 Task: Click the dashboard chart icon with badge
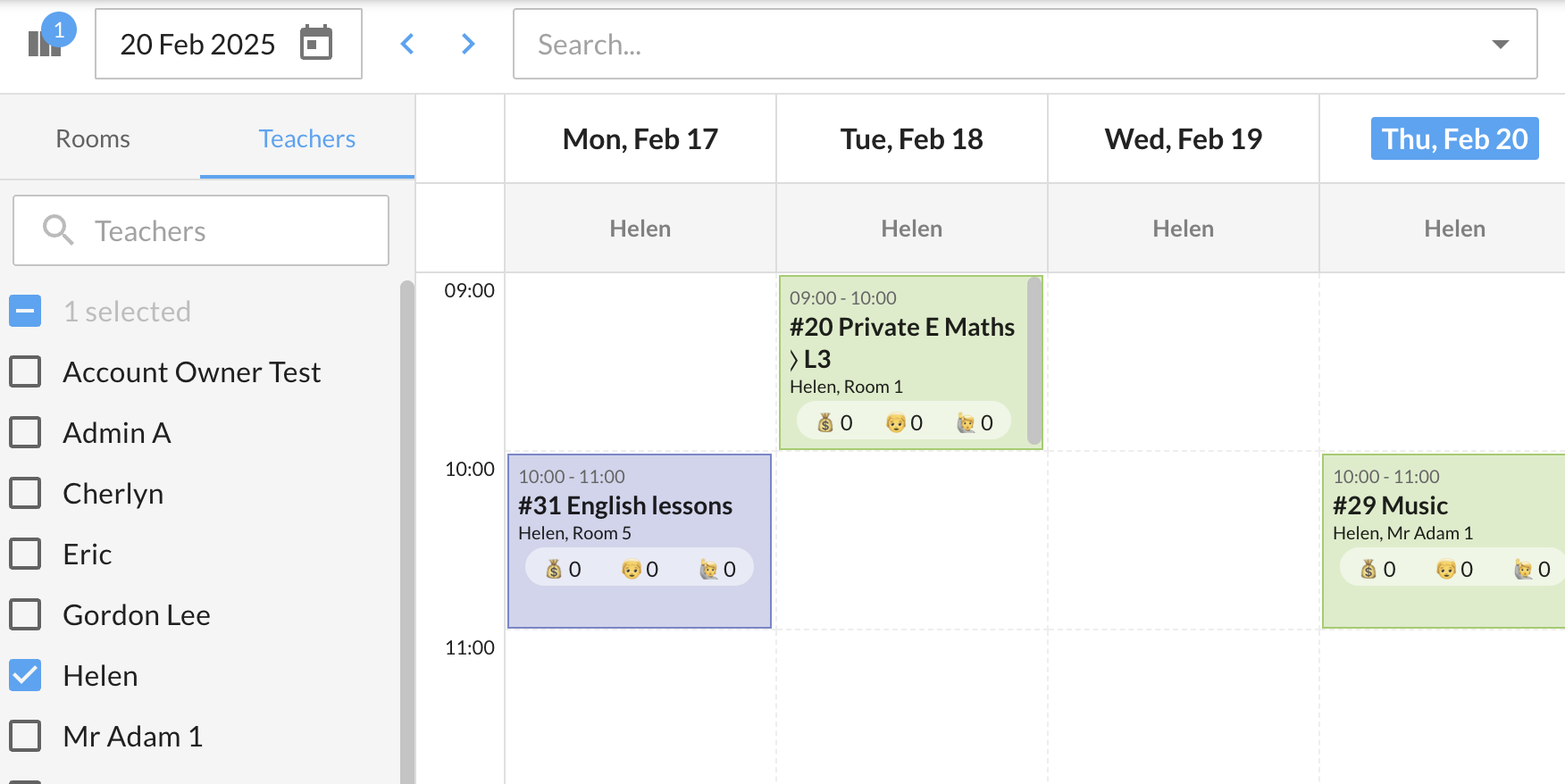tap(45, 42)
